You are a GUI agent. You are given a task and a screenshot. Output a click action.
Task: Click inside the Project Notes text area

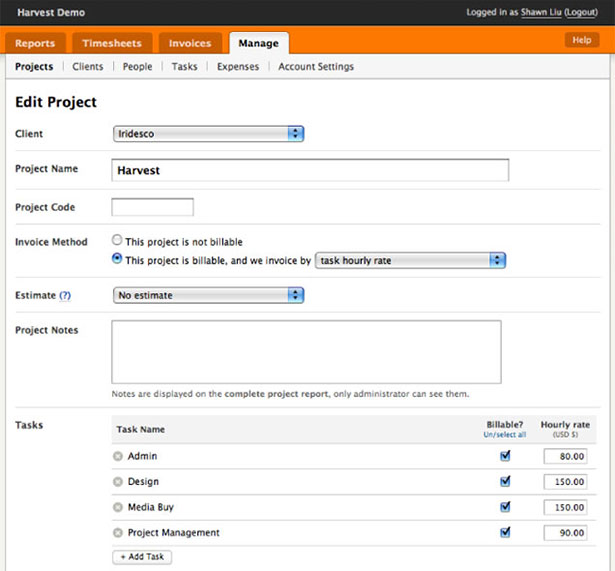pyautogui.click(x=306, y=352)
